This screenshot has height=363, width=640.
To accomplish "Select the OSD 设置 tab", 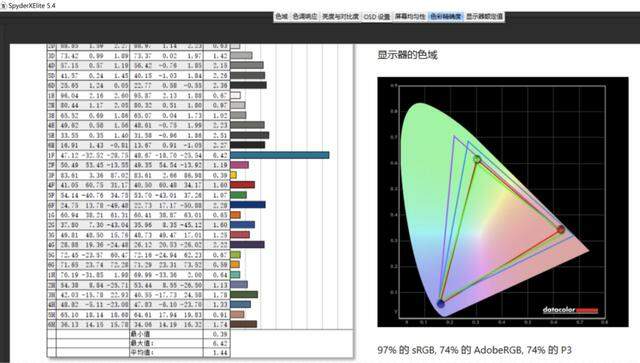I will 377,17.
